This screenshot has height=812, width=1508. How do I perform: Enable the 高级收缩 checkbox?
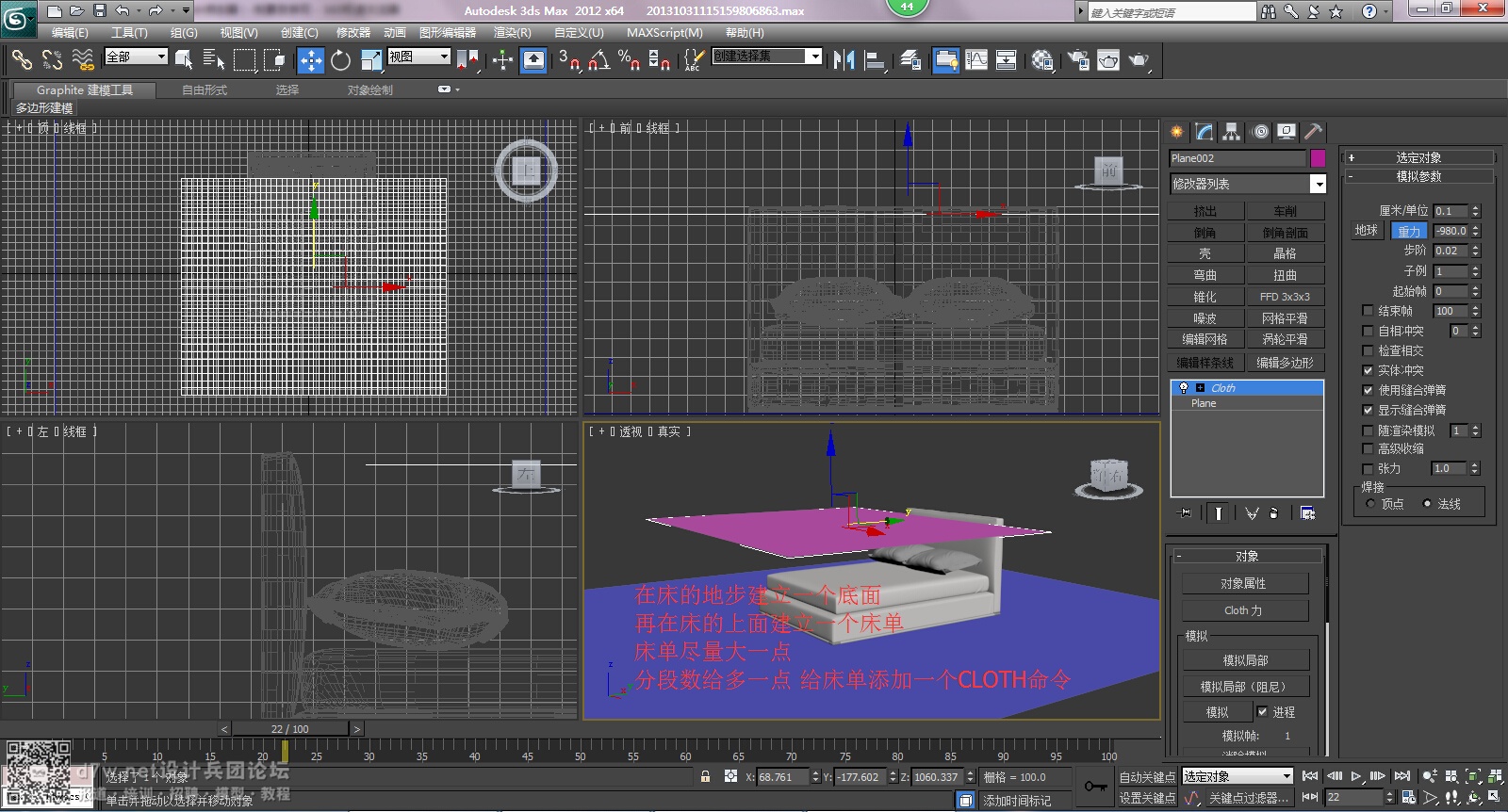(x=1368, y=449)
